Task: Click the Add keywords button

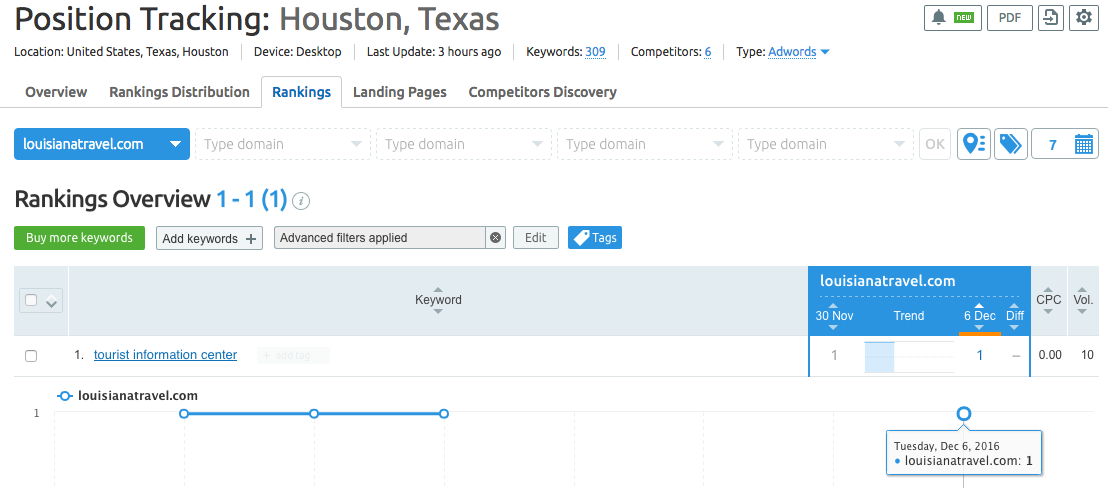Action: 209,239
